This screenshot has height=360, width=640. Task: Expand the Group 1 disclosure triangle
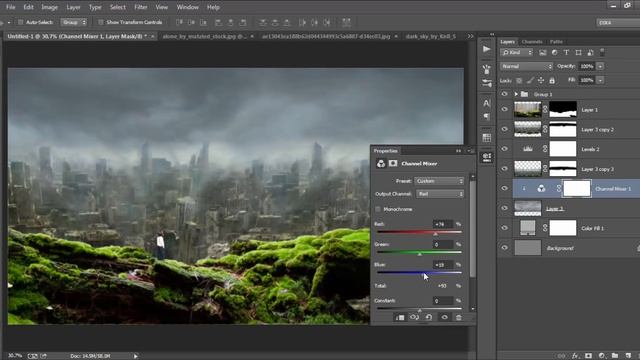click(516, 94)
